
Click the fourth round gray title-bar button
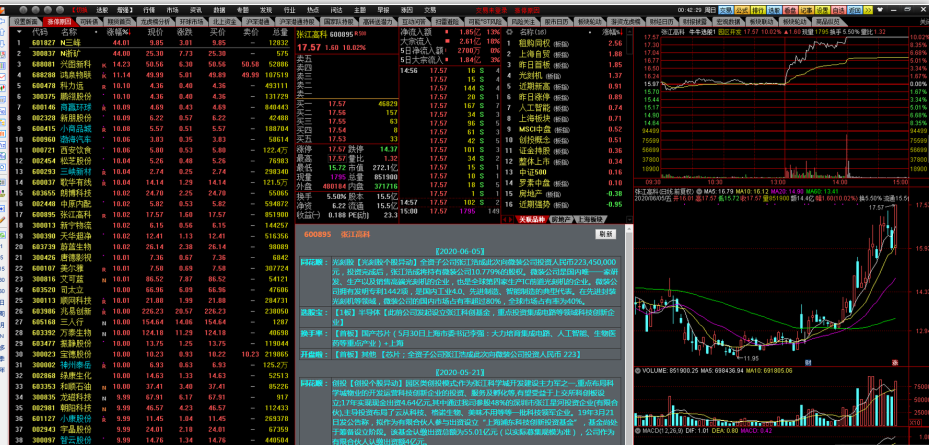59,10
